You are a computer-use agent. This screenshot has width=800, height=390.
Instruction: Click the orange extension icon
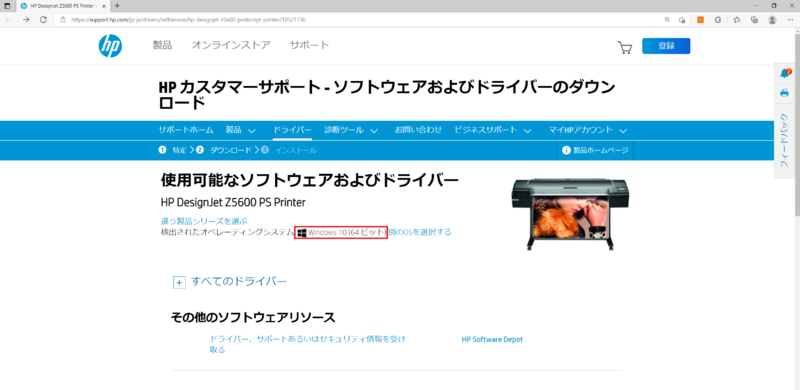(701, 20)
